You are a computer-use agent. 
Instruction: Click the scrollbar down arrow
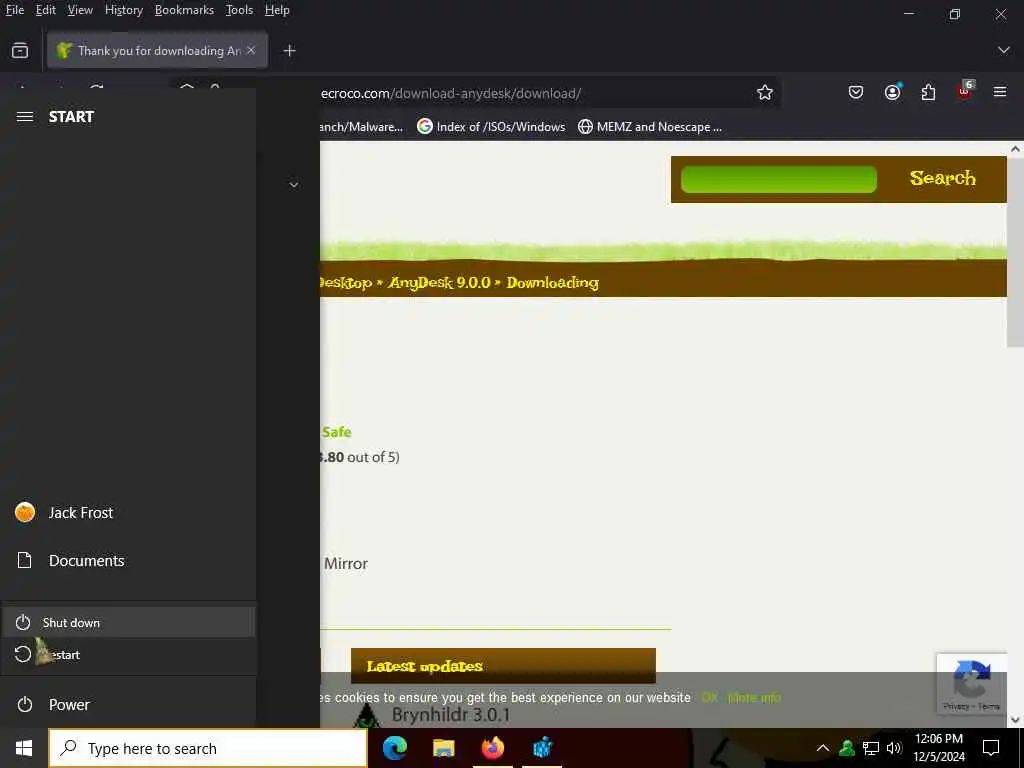click(x=1015, y=720)
